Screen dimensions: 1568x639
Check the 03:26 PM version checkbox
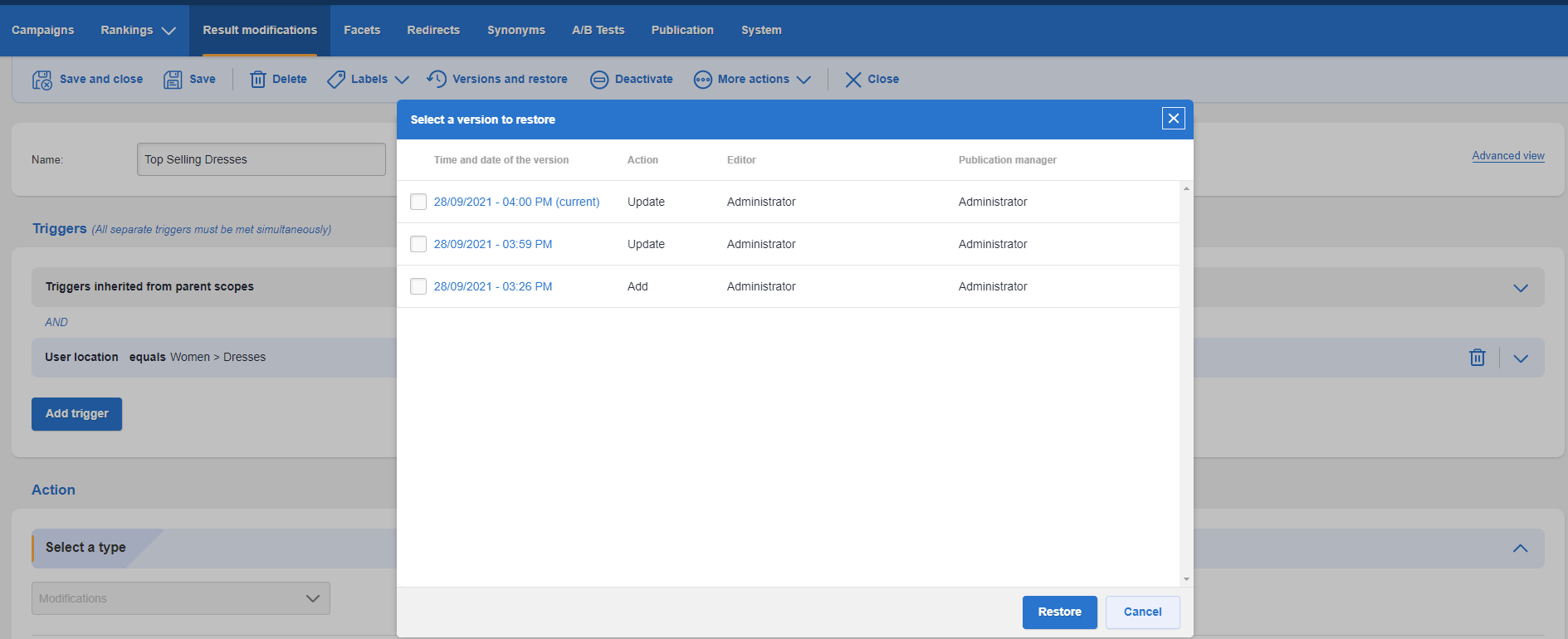point(418,286)
